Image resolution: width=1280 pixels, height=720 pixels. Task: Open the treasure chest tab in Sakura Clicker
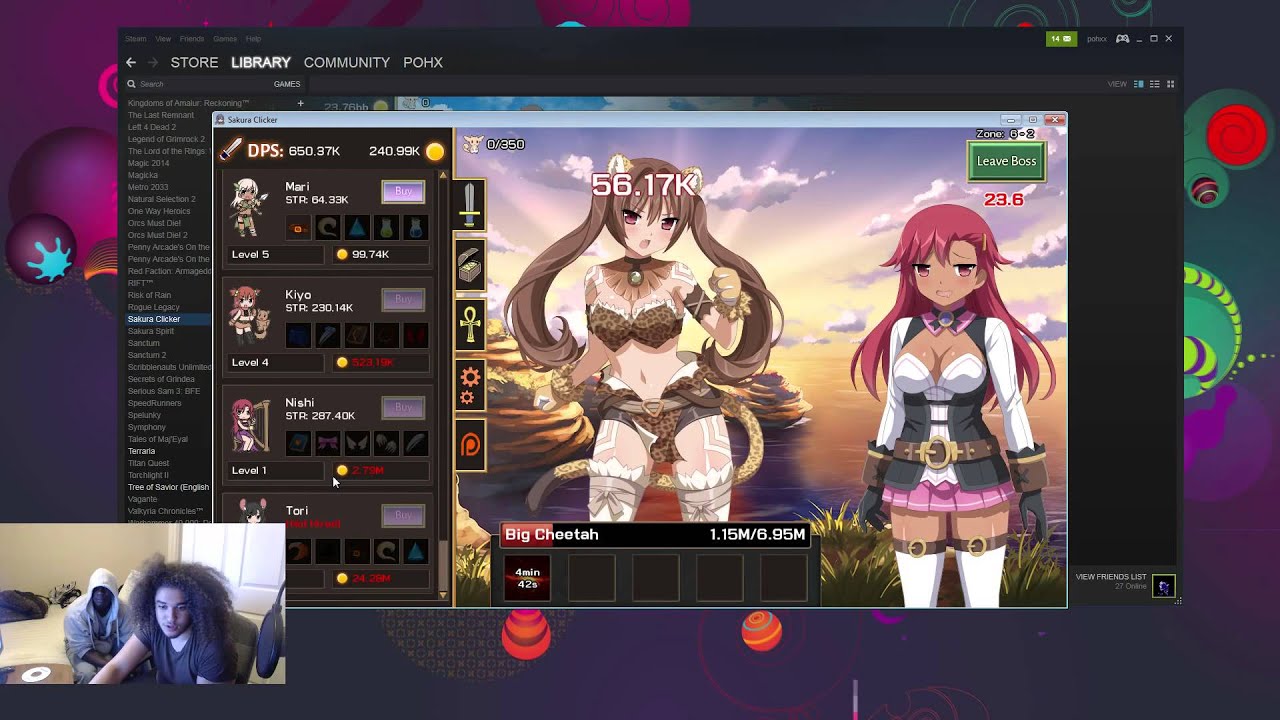tap(470, 267)
